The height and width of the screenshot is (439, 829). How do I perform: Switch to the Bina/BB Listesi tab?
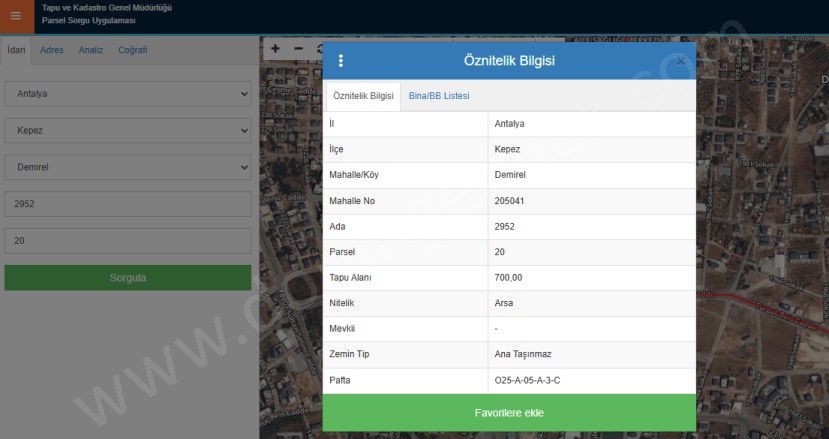(x=439, y=96)
